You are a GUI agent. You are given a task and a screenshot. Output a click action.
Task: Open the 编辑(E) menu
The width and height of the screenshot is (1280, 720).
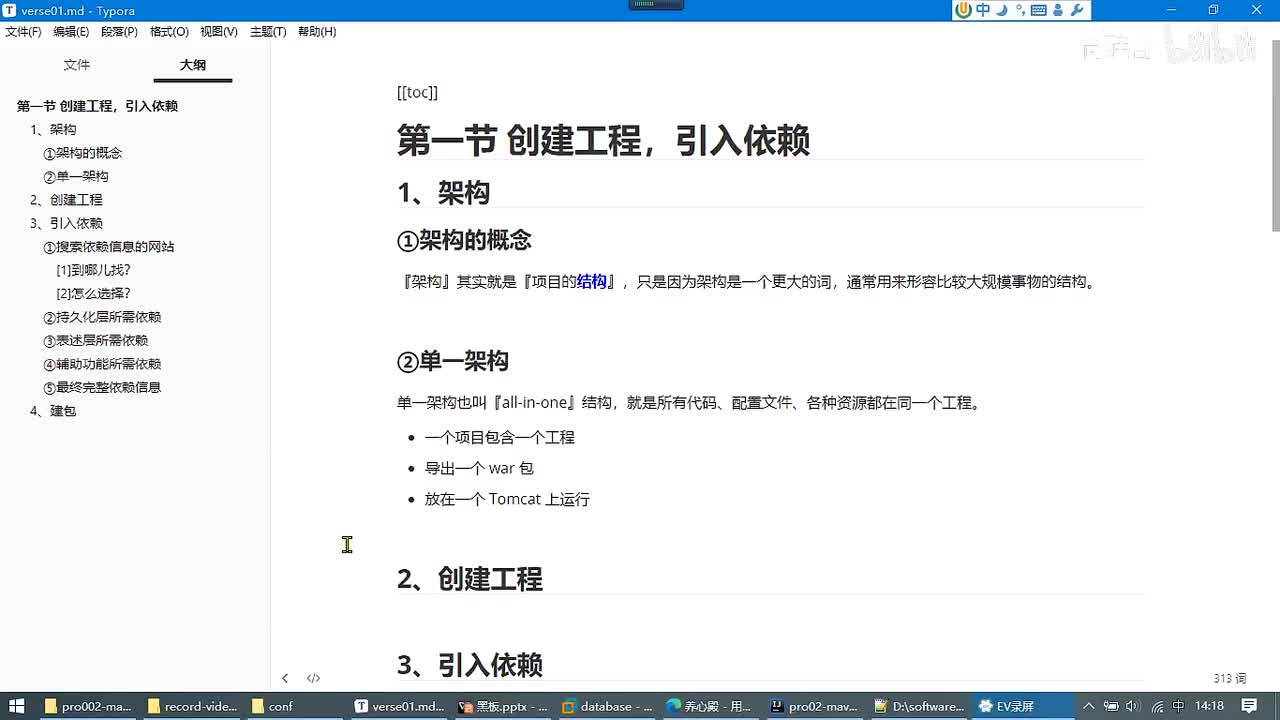71,32
